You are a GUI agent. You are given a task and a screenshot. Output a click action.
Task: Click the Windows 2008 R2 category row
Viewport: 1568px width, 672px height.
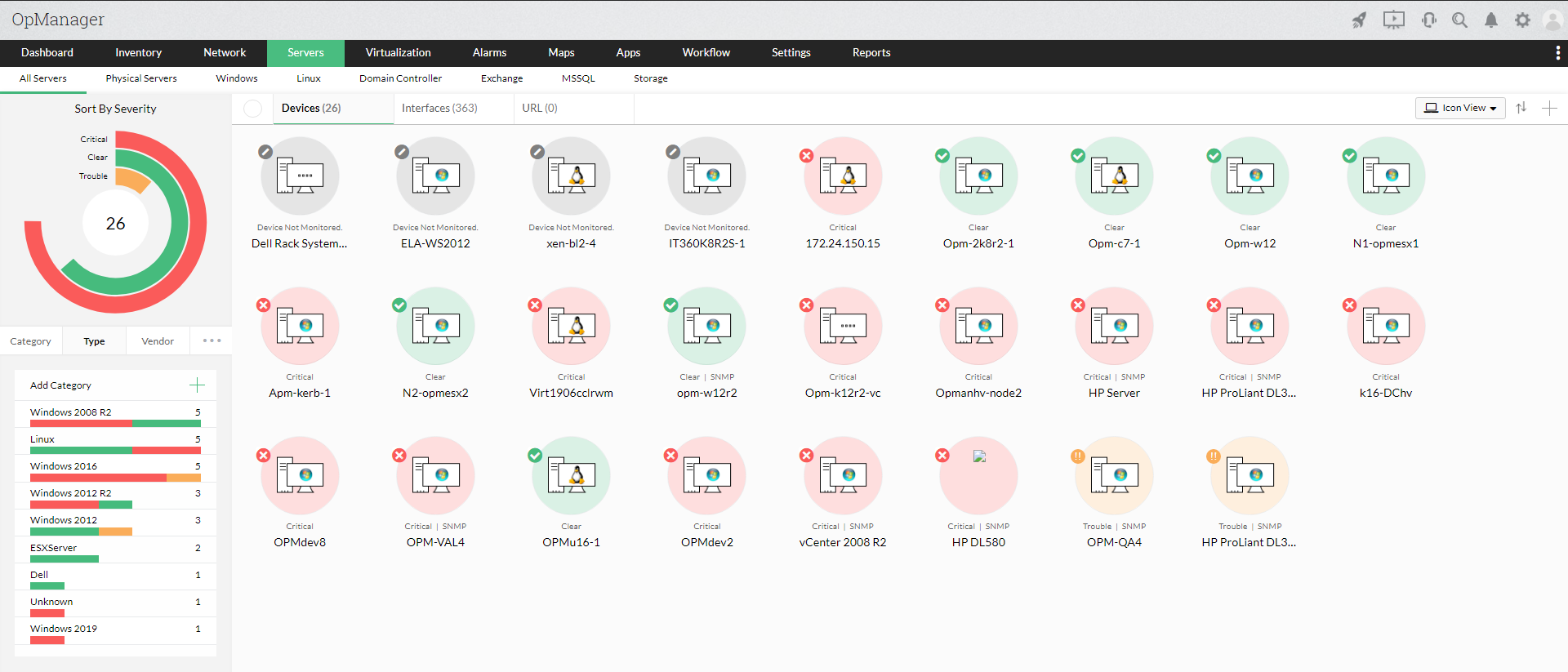(x=115, y=414)
